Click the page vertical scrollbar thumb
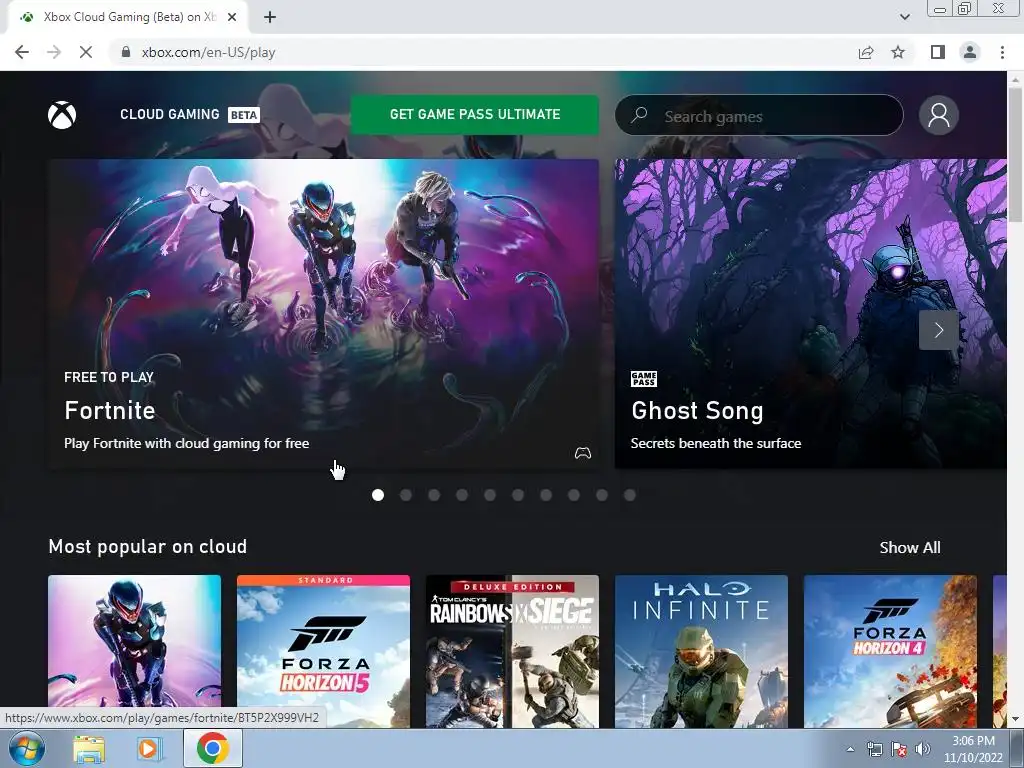Screen dimensions: 1024x768 tap(1016, 153)
